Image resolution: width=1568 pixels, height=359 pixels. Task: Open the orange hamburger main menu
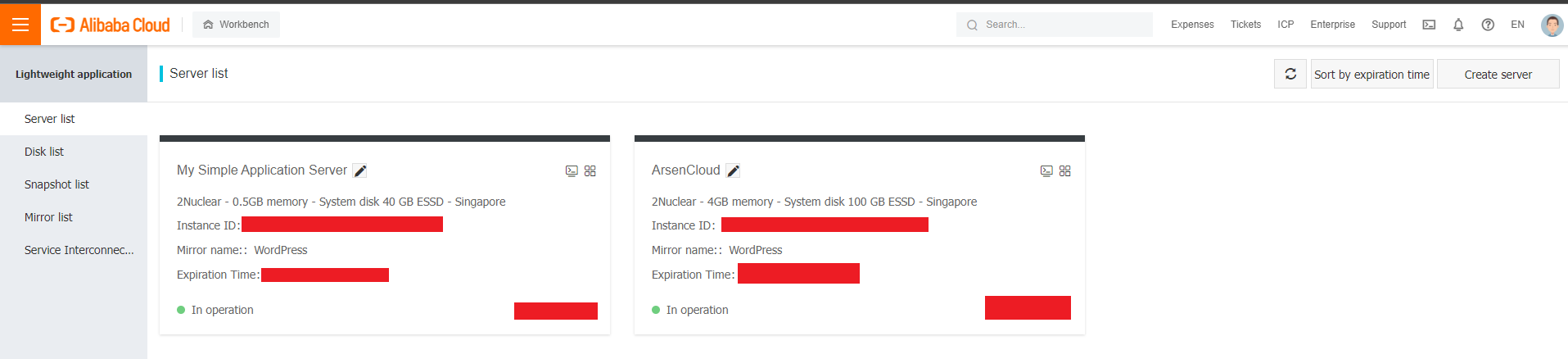(x=20, y=25)
